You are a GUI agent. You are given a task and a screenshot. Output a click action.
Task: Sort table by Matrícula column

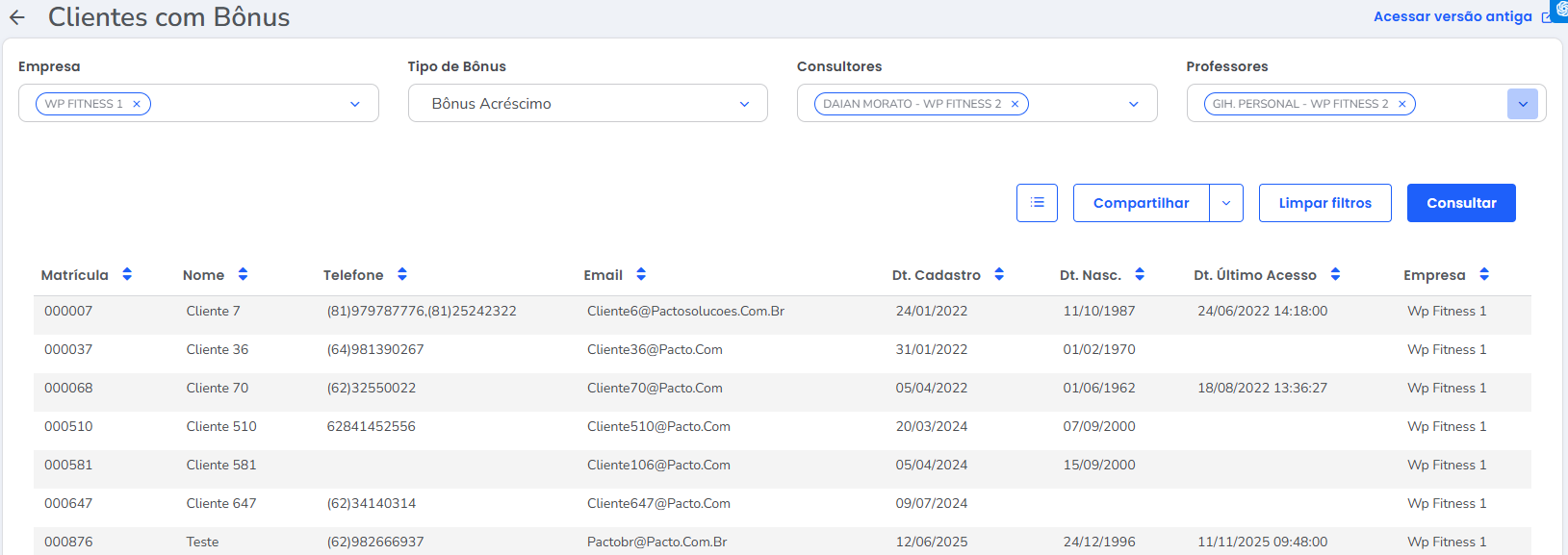[x=127, y=275]
